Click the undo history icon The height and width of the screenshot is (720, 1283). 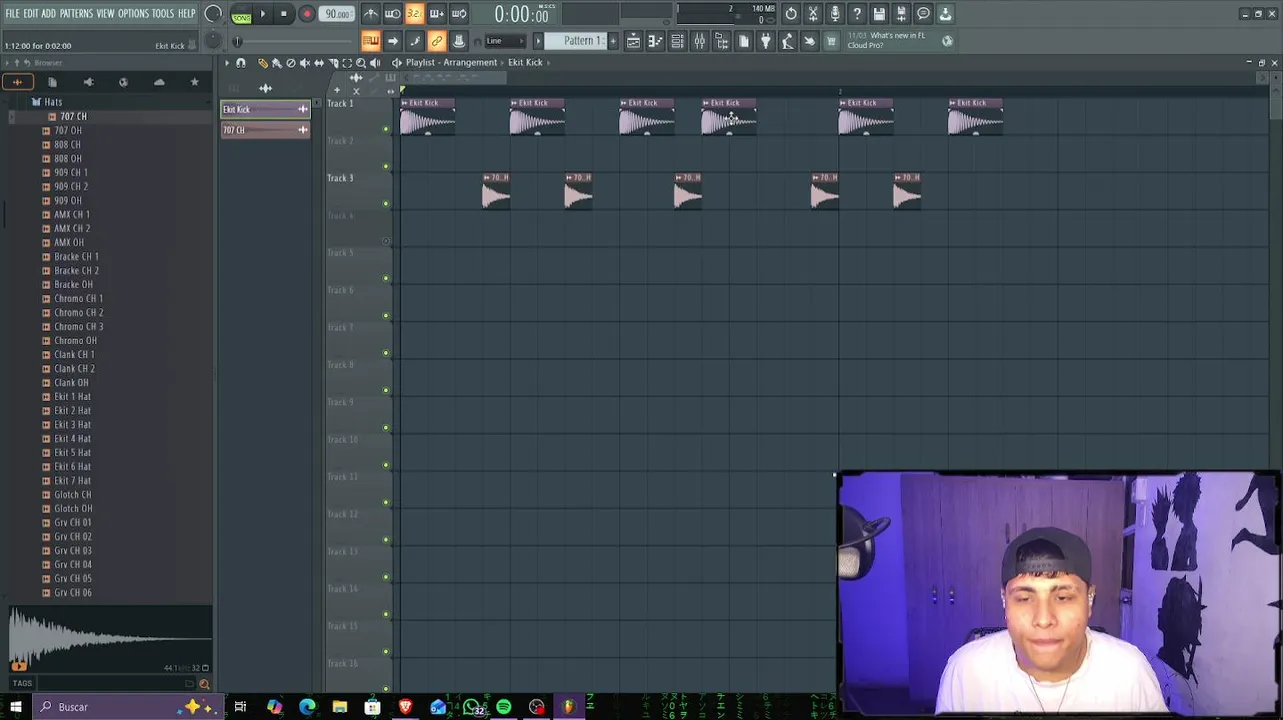(x=791, y=14)
